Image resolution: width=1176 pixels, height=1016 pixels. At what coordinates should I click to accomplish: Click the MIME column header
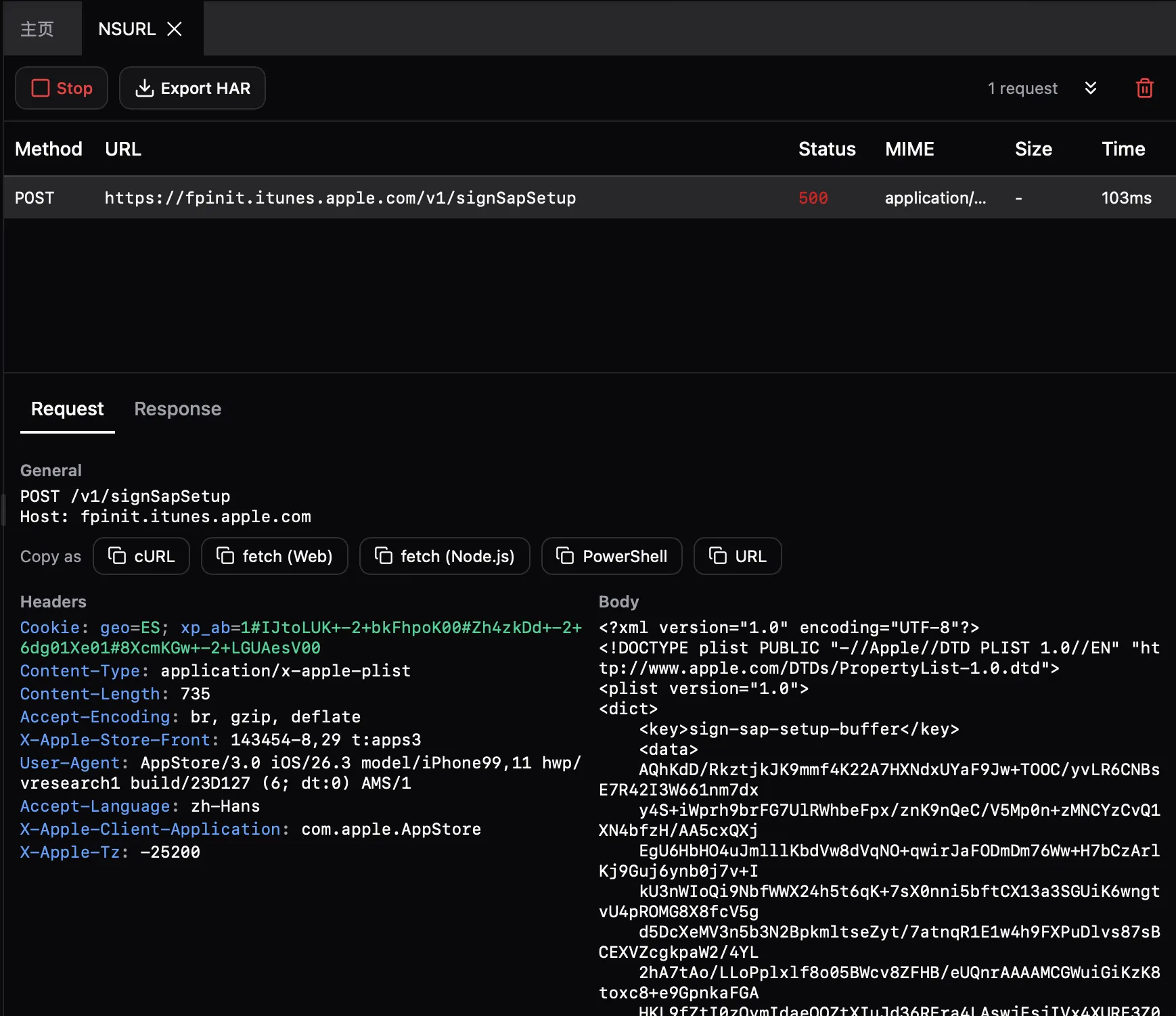coord(909,149)
